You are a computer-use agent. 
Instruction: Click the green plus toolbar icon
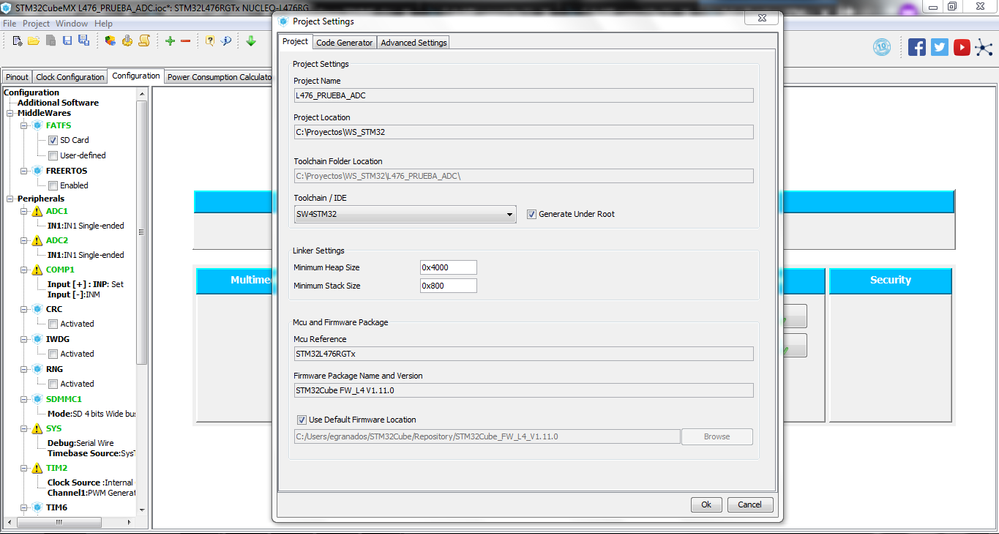tap(170, 41)
